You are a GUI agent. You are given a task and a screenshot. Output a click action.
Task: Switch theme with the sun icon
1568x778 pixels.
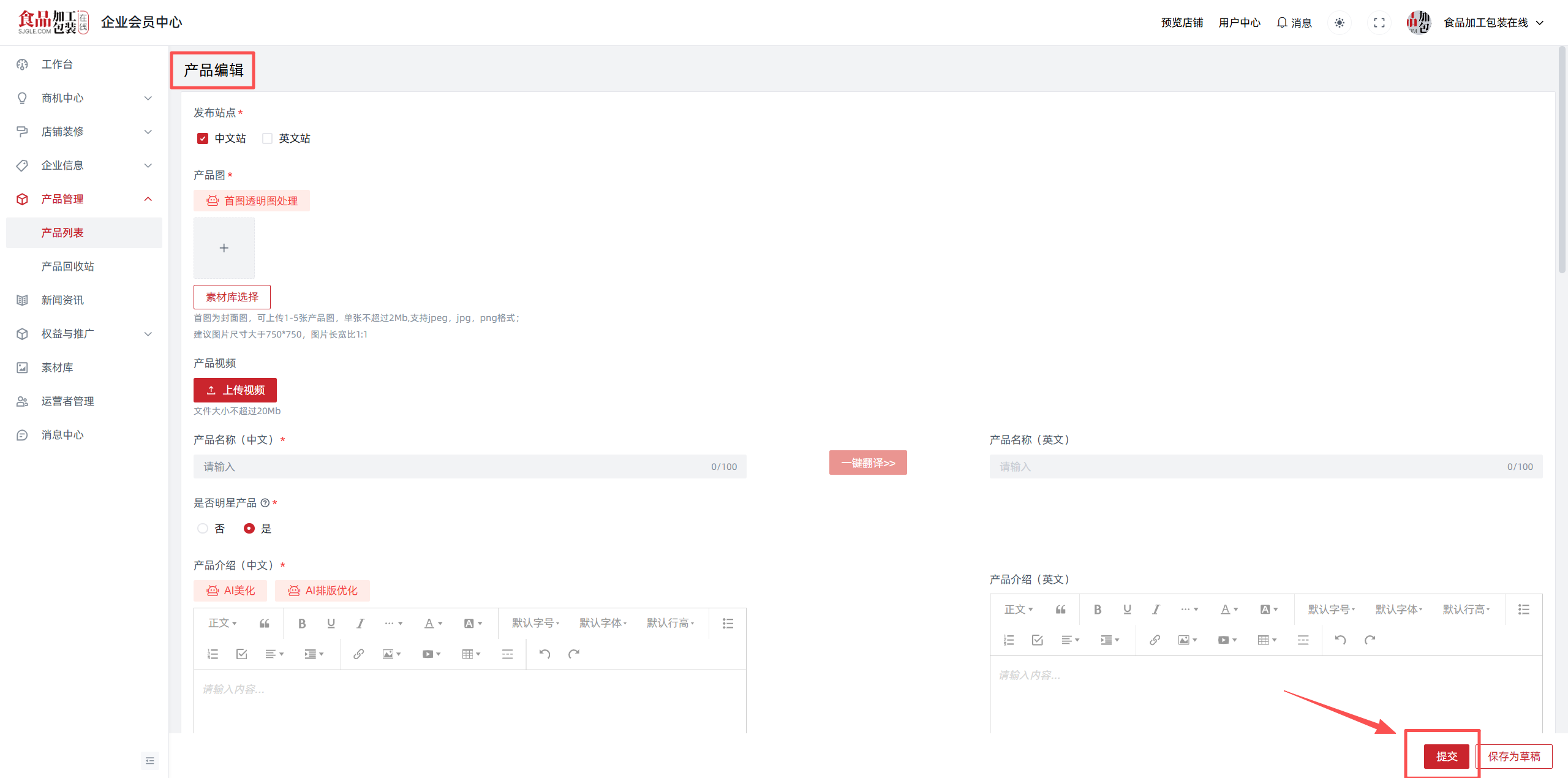(x=1340, y=23)
